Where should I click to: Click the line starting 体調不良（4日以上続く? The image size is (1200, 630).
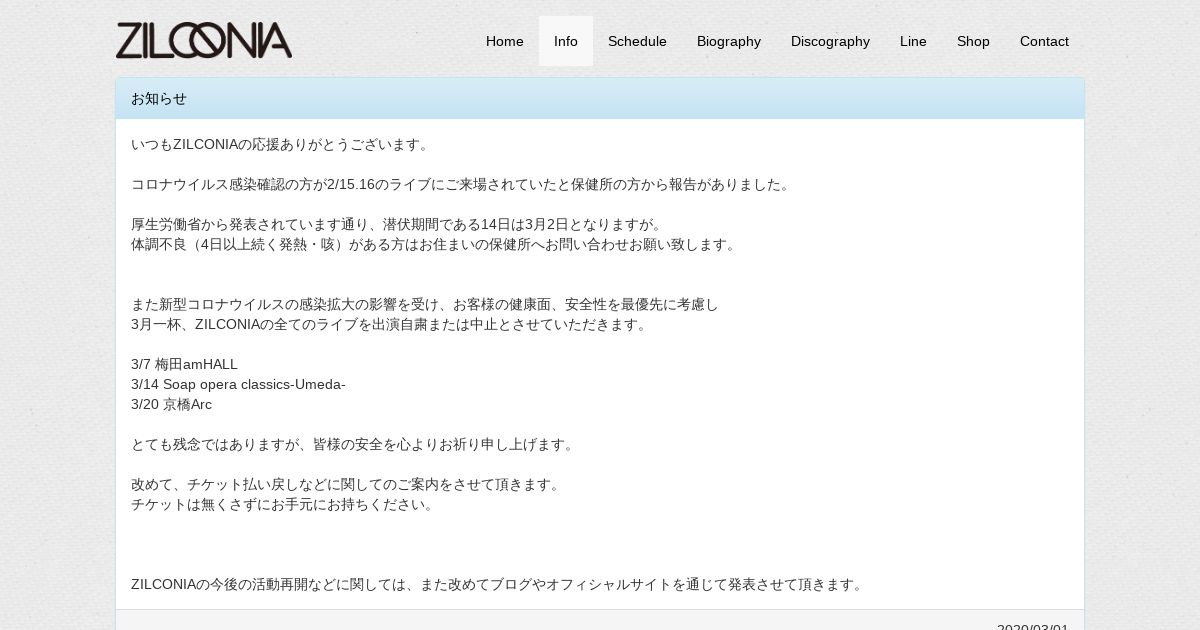click(x=435, y=244)
